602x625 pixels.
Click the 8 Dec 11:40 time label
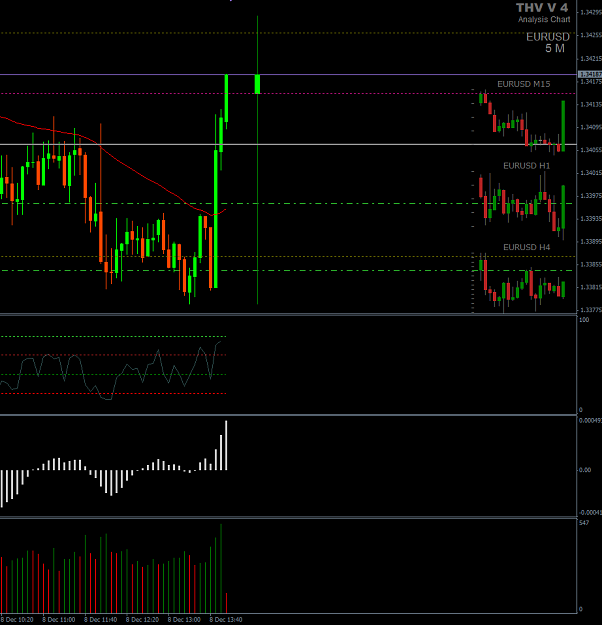click(x=100, y=620)
